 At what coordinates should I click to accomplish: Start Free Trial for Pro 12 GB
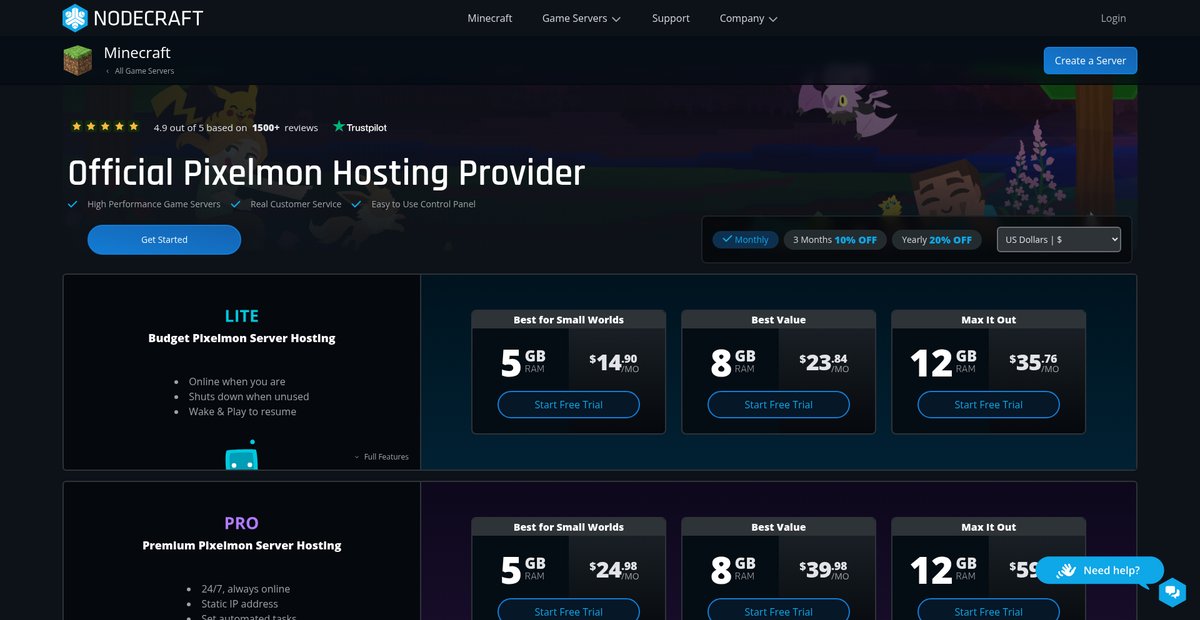[x=988, y=610]
